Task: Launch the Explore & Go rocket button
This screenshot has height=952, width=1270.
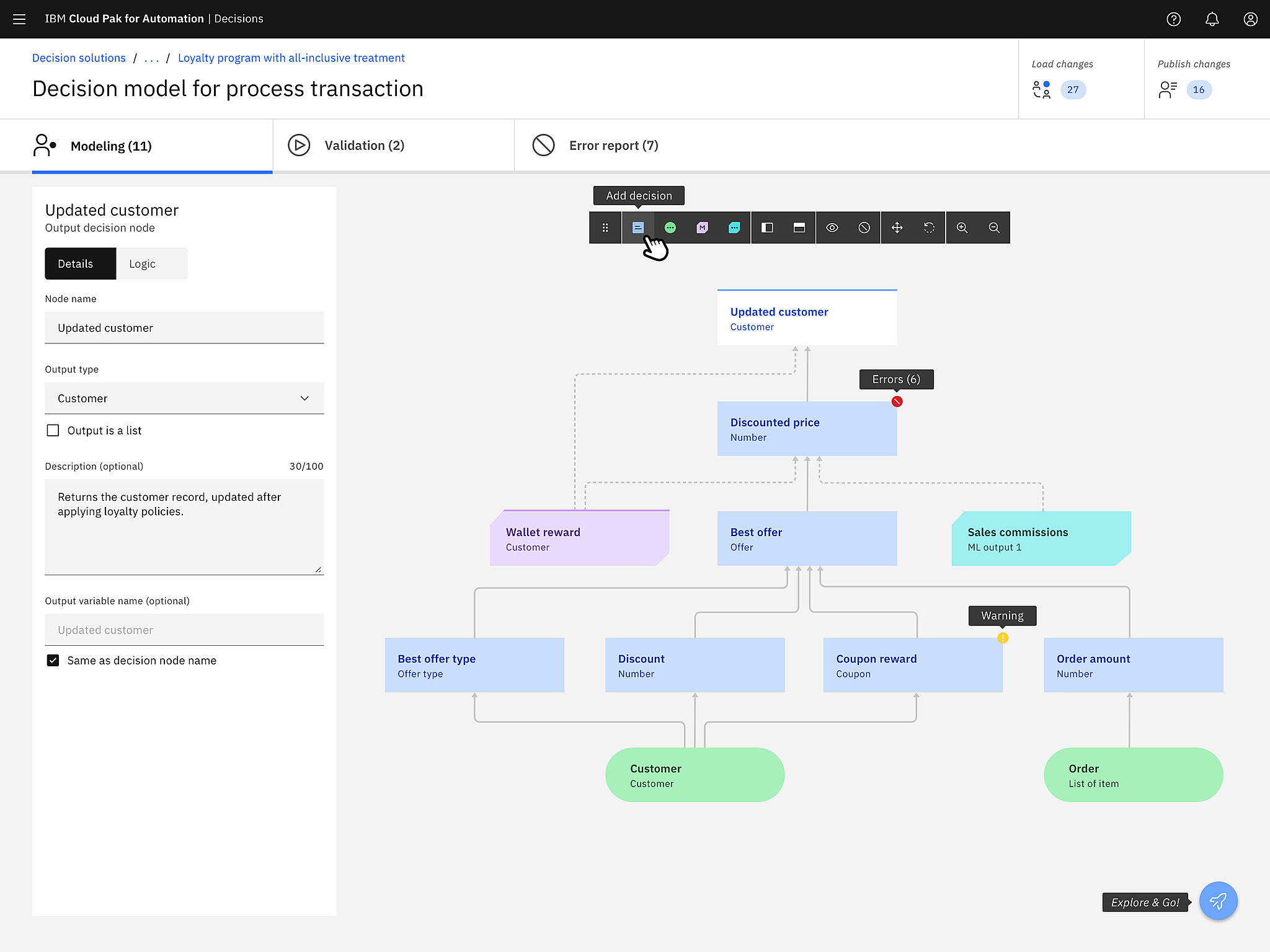Action: click(1218, 901)
